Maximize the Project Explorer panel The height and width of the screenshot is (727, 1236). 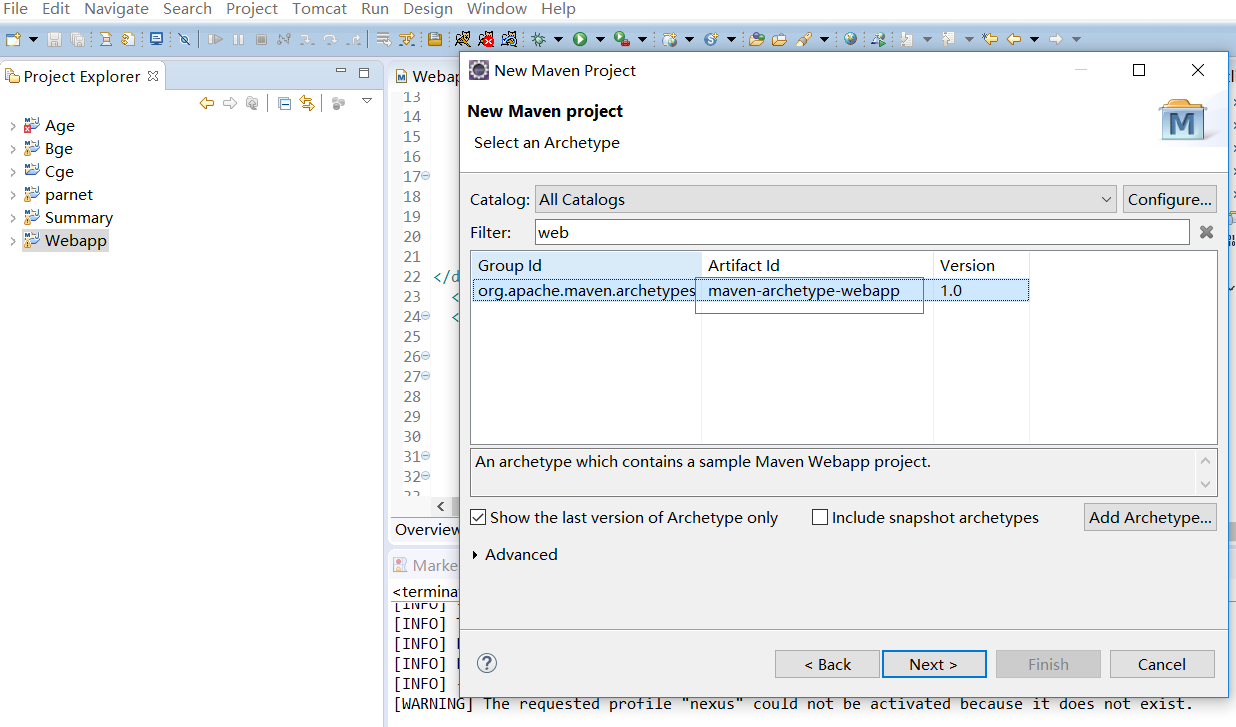point(364,73)
